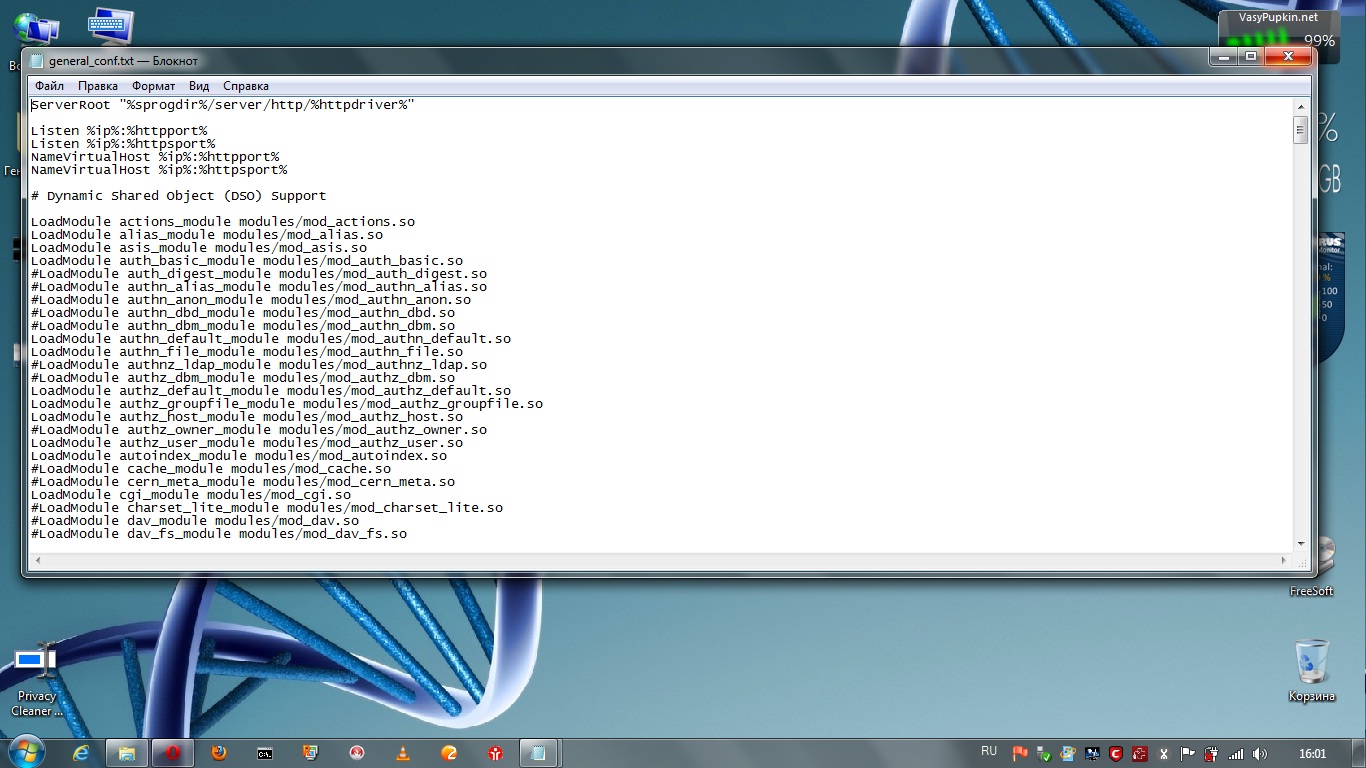Open the Справка menu
Image resolution: width=1366 pixels, height=768 pixels.
(x=246, y=86)
